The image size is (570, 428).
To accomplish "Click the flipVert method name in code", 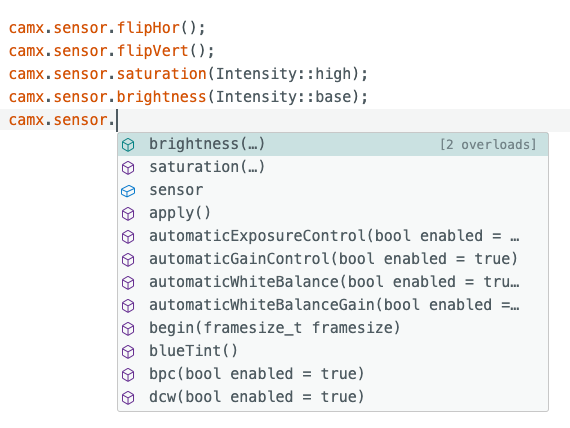I will point(153,51).
